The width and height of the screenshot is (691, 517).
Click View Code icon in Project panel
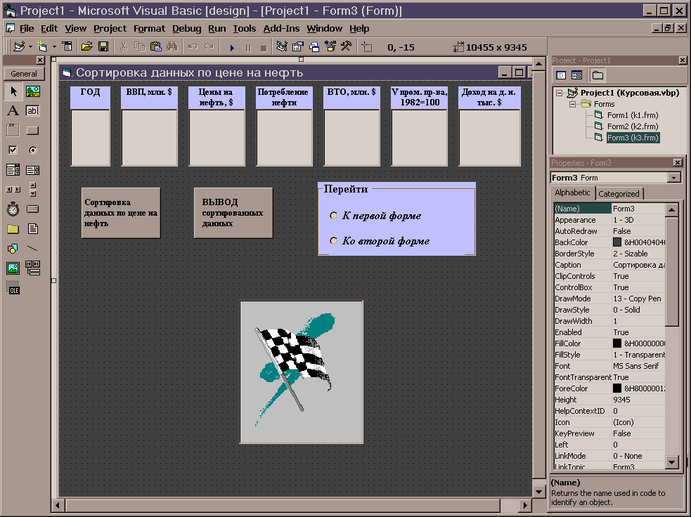[x=561, y=75]
